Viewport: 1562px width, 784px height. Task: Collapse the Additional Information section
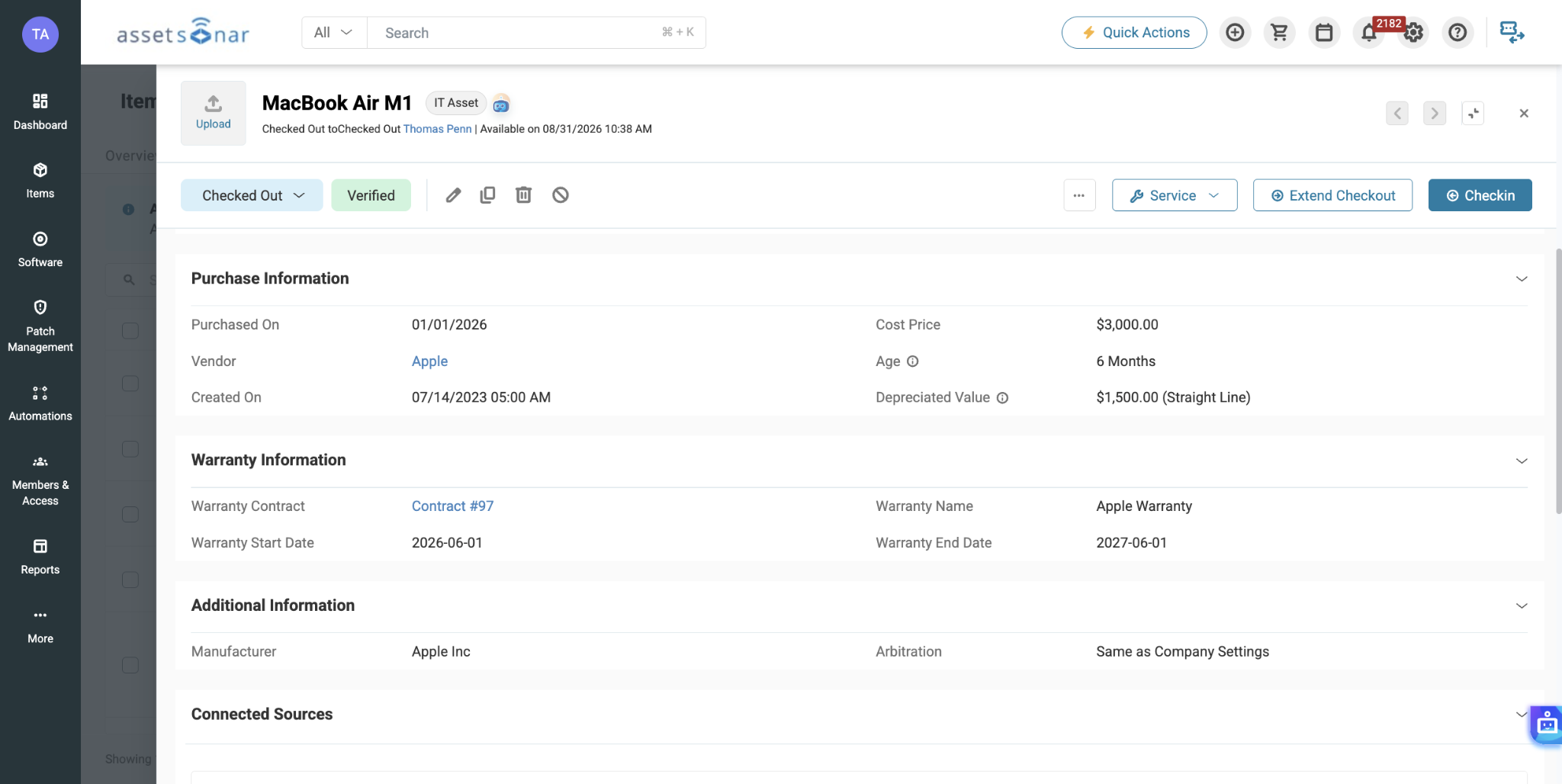click(x=1522, y=606)
